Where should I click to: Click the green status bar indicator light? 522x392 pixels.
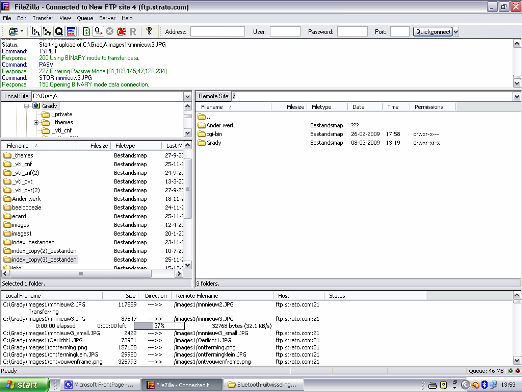pyautogui.click(x=510, y=371)
